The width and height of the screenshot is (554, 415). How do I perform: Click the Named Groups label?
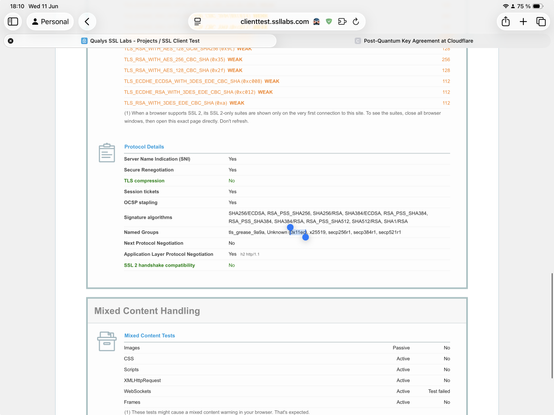[141, 232]
